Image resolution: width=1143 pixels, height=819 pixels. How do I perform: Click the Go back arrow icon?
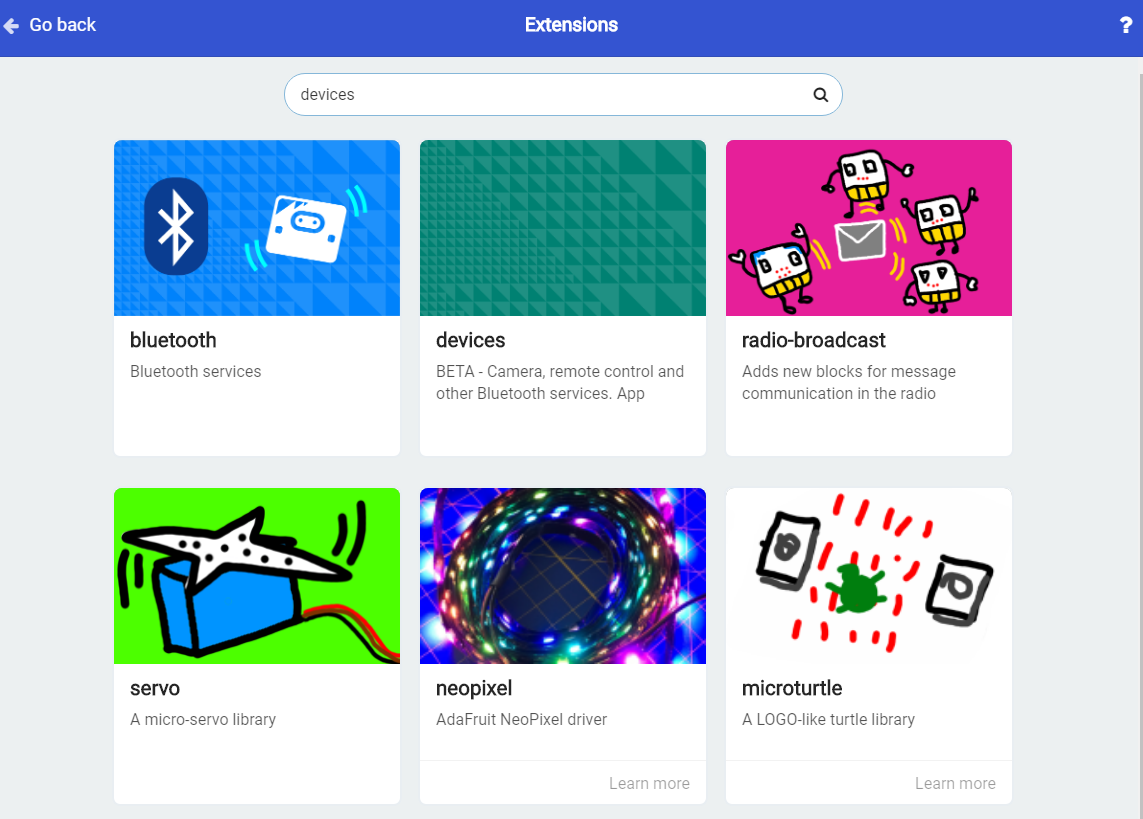coord(11,25)
